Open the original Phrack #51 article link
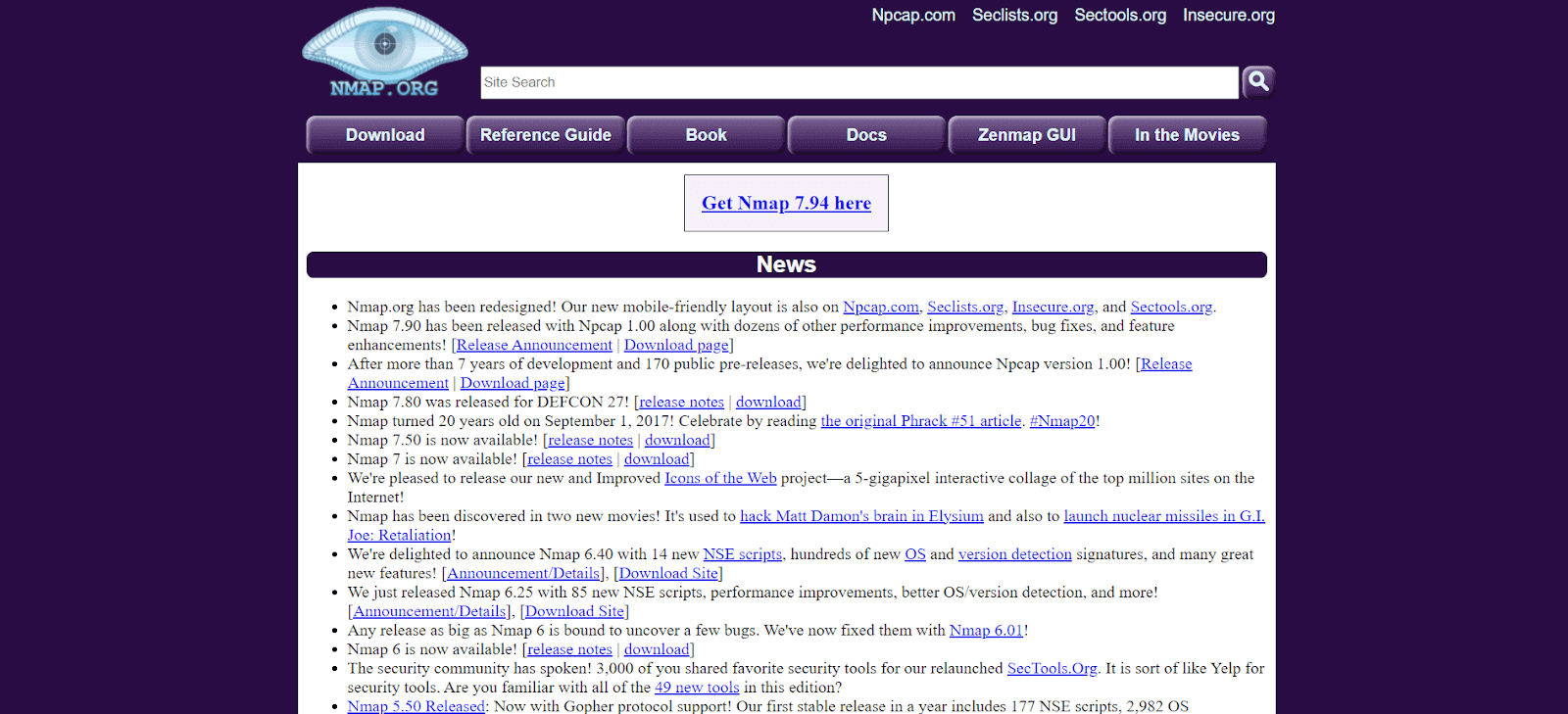The image size is (1568, 714). pos(921,421)
